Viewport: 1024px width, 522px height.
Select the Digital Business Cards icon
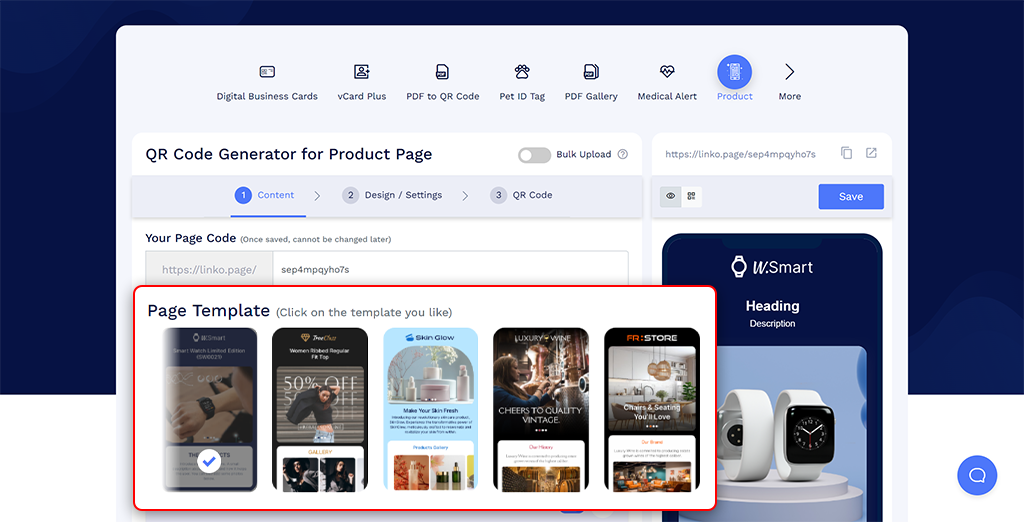[267, 73]
